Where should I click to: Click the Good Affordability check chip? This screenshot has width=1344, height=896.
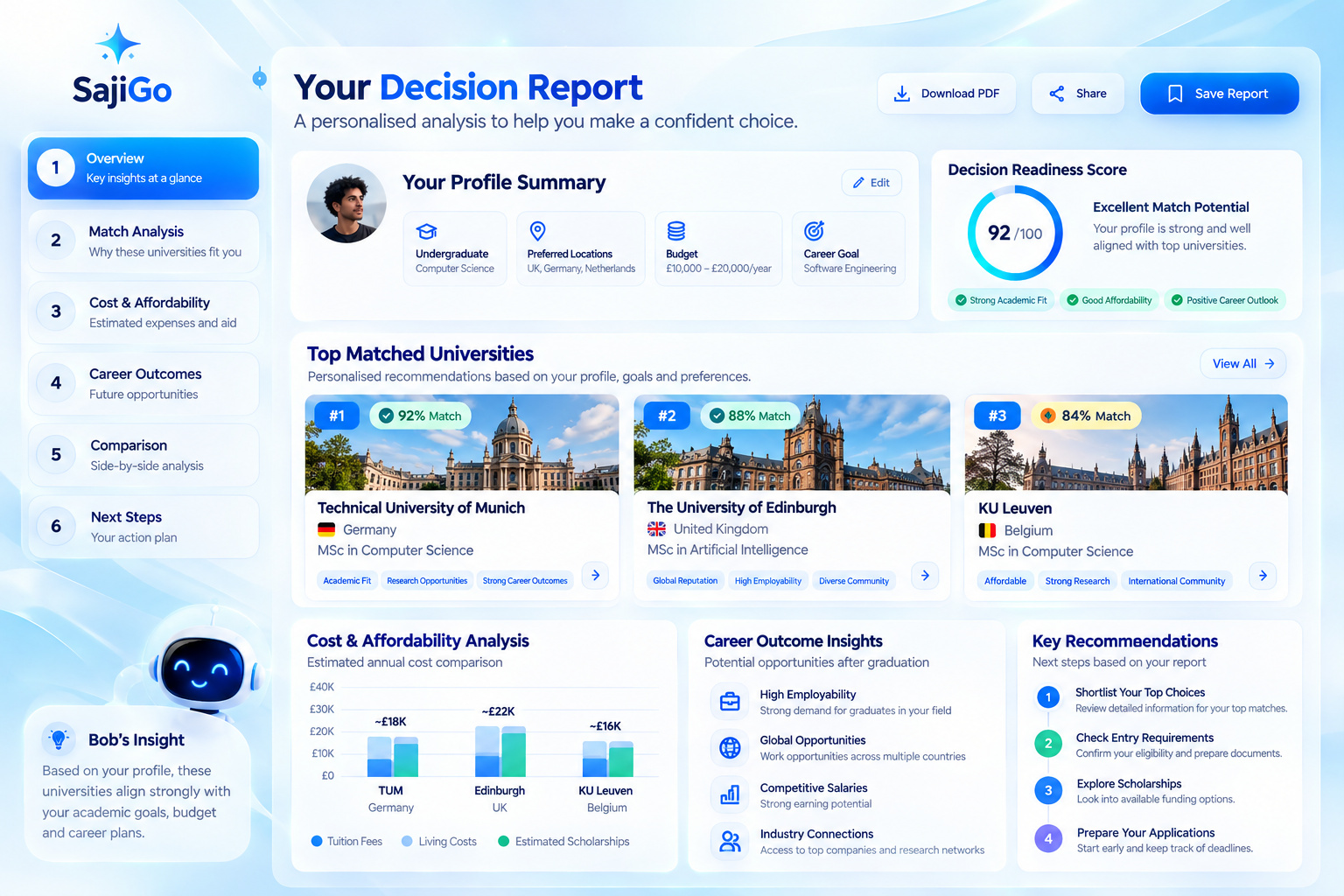(x=1109, y=300)
